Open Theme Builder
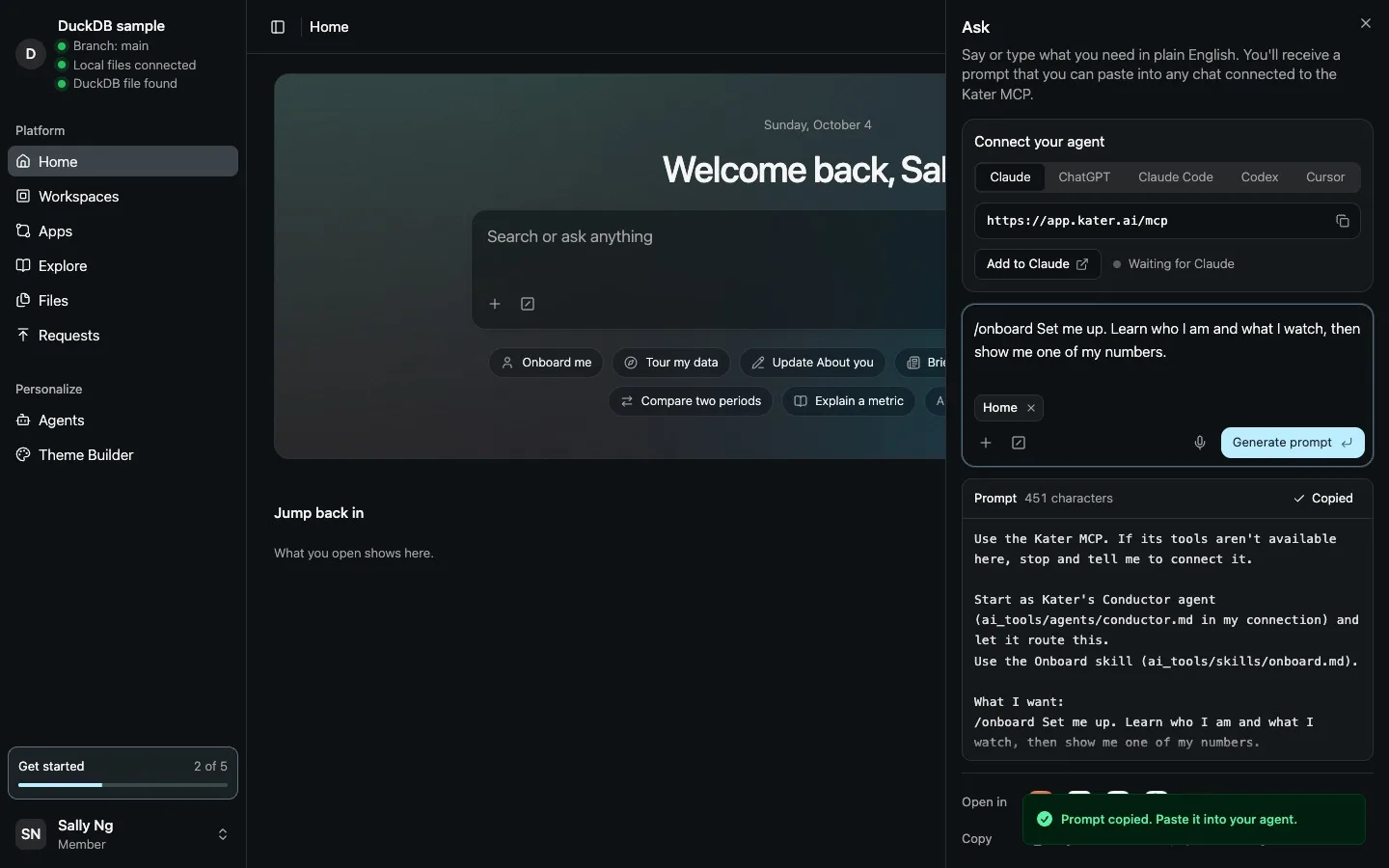 [x=123, y=454]
